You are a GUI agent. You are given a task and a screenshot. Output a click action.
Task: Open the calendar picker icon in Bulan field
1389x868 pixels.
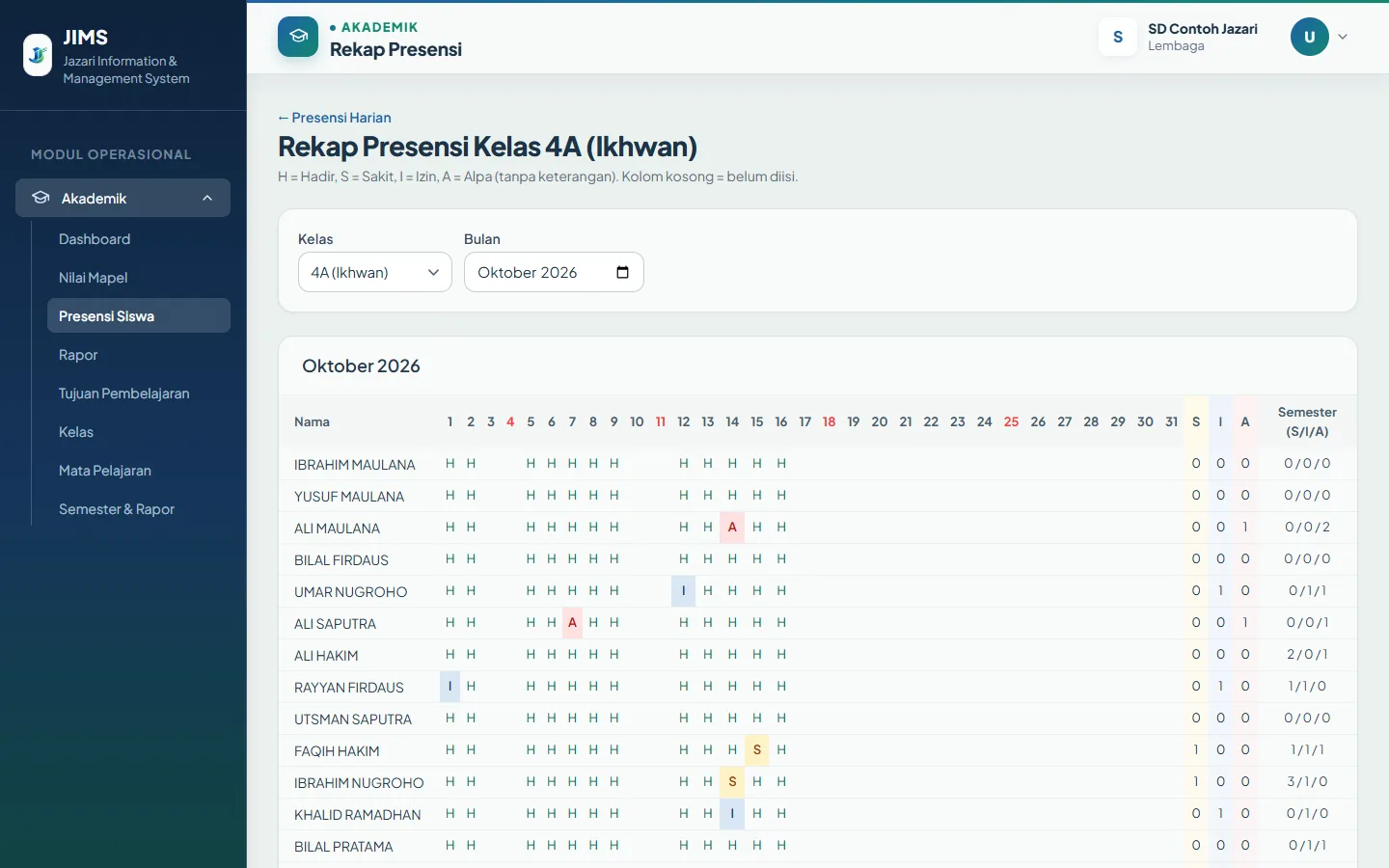pos(623,272)
